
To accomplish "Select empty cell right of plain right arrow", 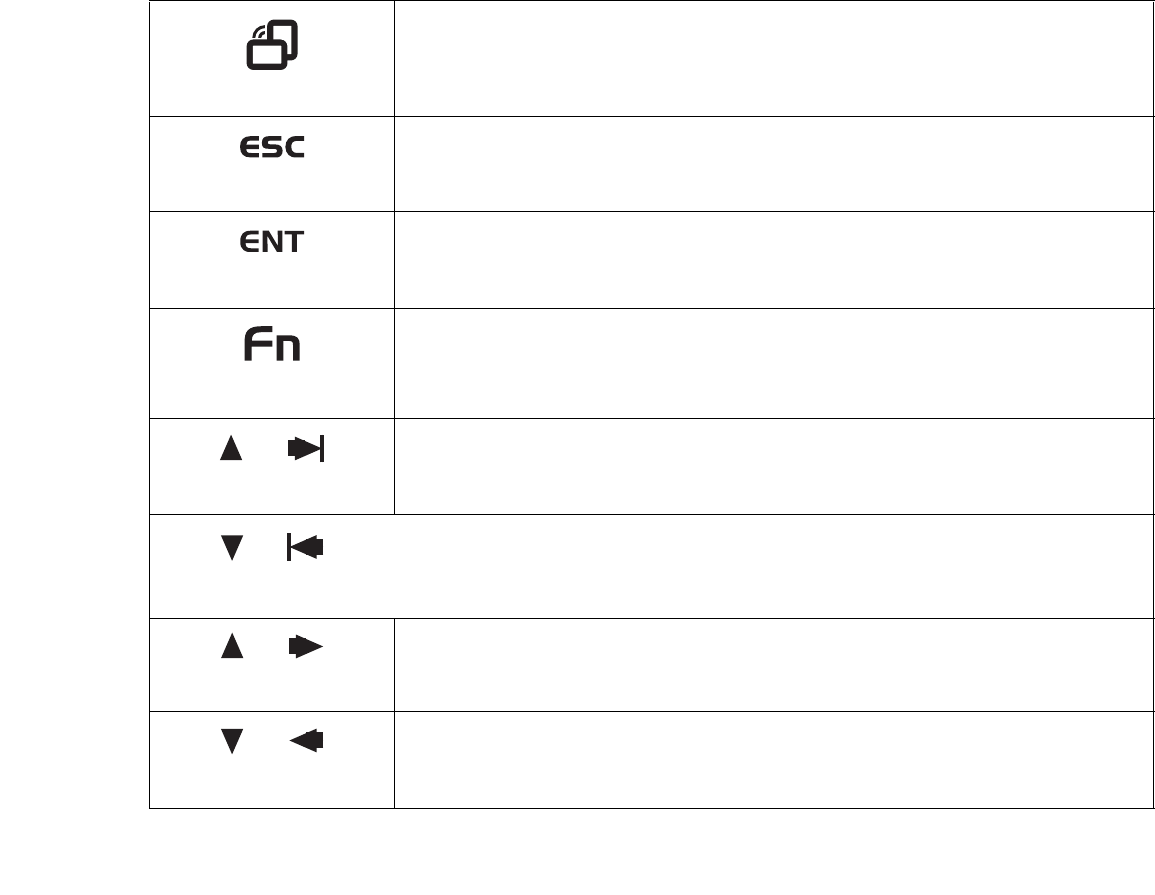I will 770,664.
